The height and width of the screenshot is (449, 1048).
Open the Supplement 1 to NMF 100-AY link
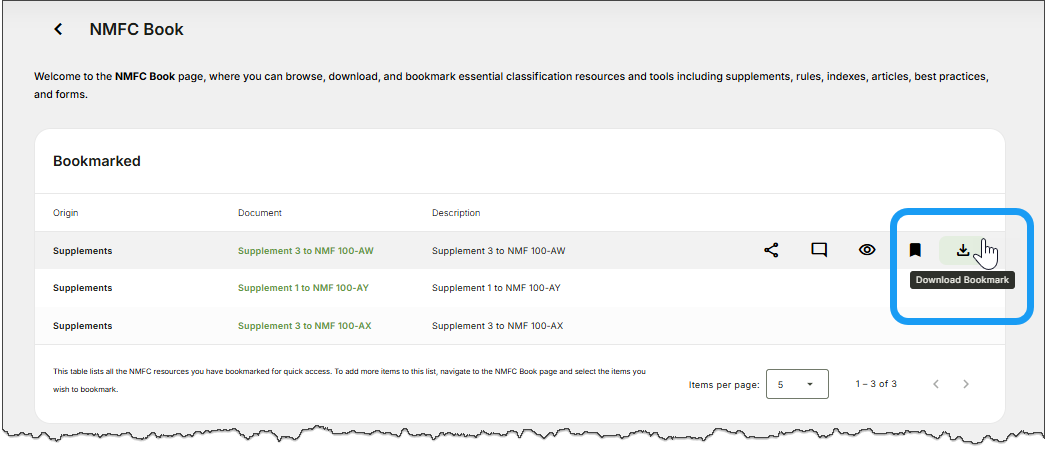point(303,288)
